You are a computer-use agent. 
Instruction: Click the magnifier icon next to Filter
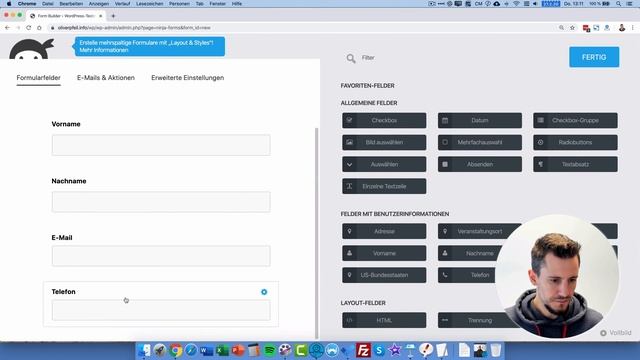coord(351,58)
